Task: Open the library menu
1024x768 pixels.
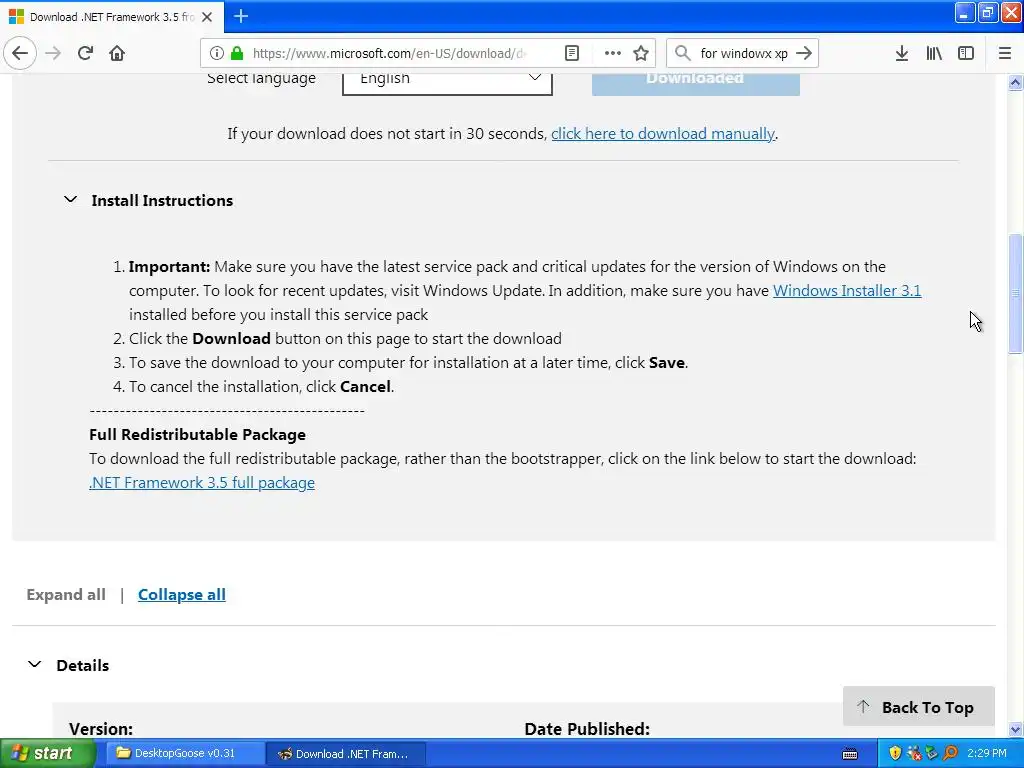Action: [934, 53]
